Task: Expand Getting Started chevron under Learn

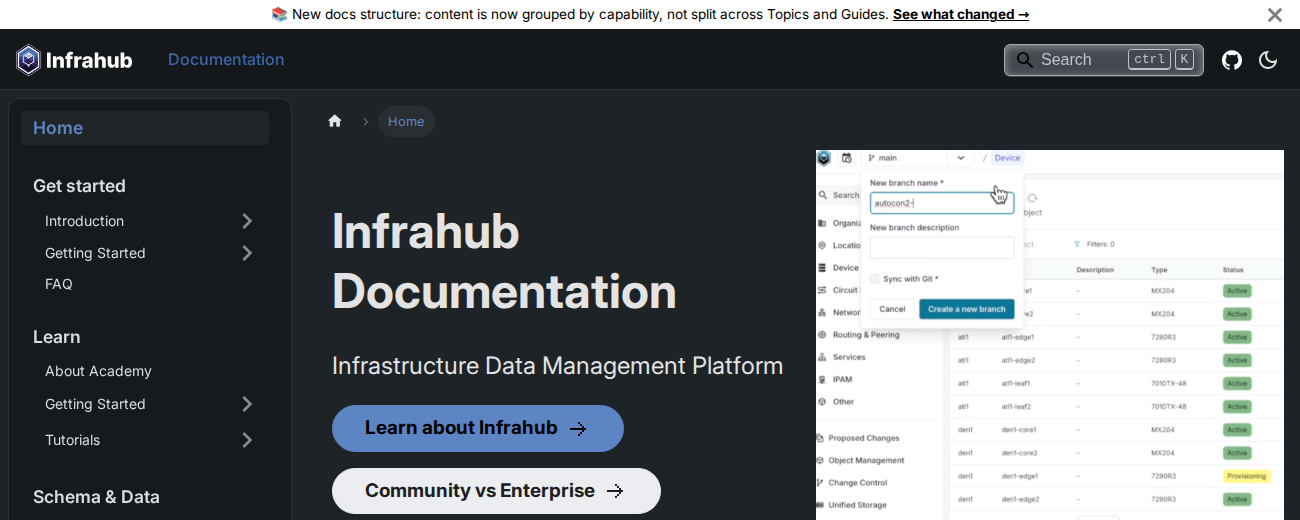Action: tap(247, 404)
